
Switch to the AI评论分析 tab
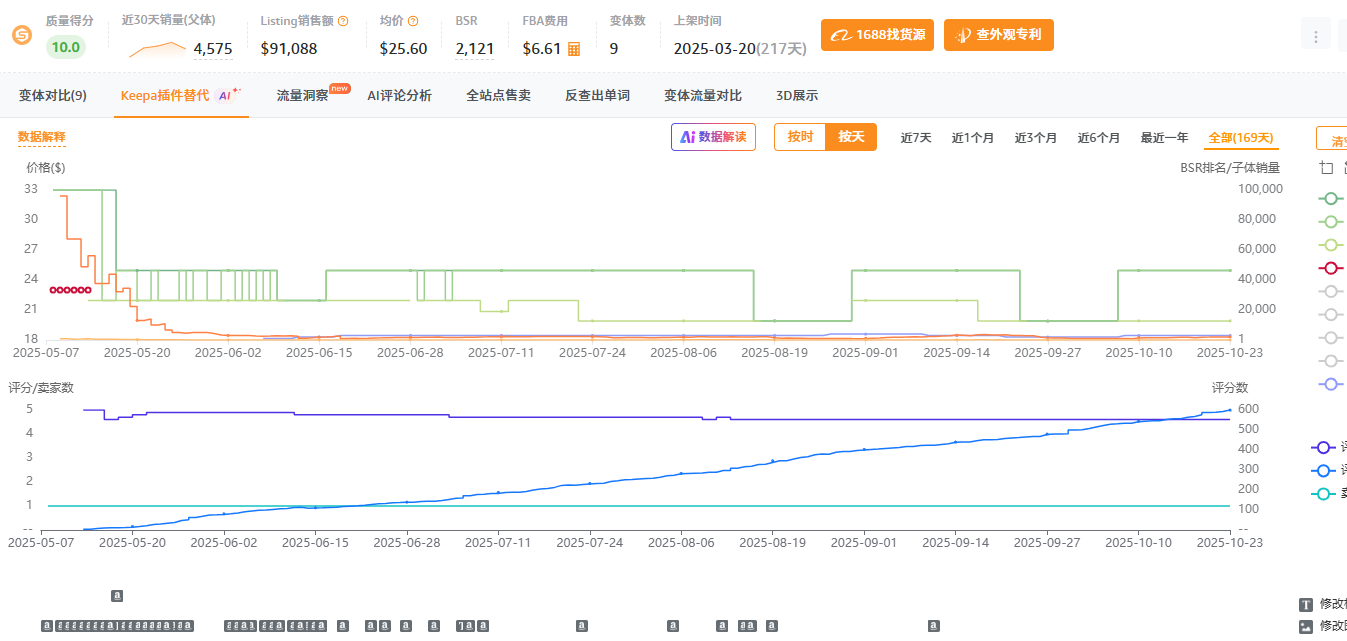click(x=399, y=96)
